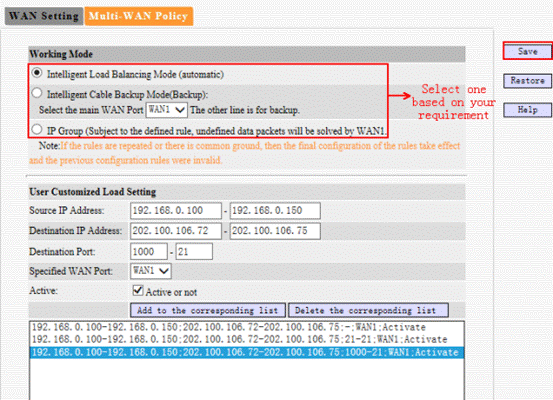This screenshot has height=400, width=553.
Task: Focus the Source IP end field 192.168.0.150
Action: [x=275, y=211]
